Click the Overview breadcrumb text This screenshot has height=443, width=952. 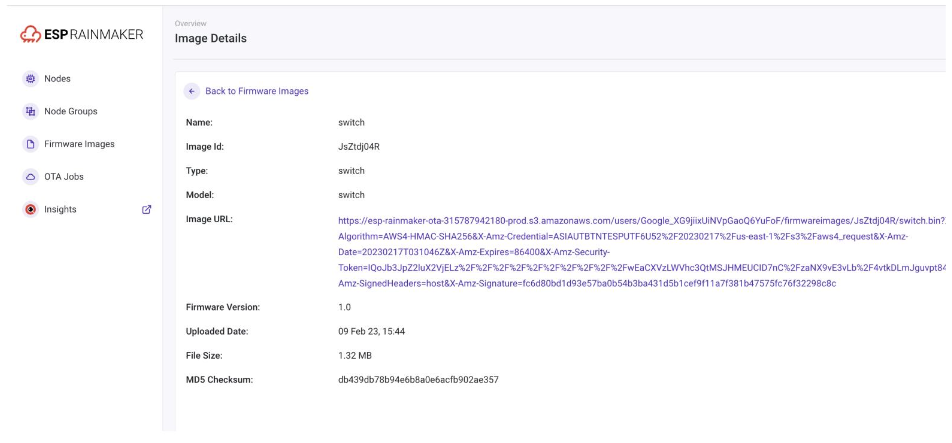(190, 23)
